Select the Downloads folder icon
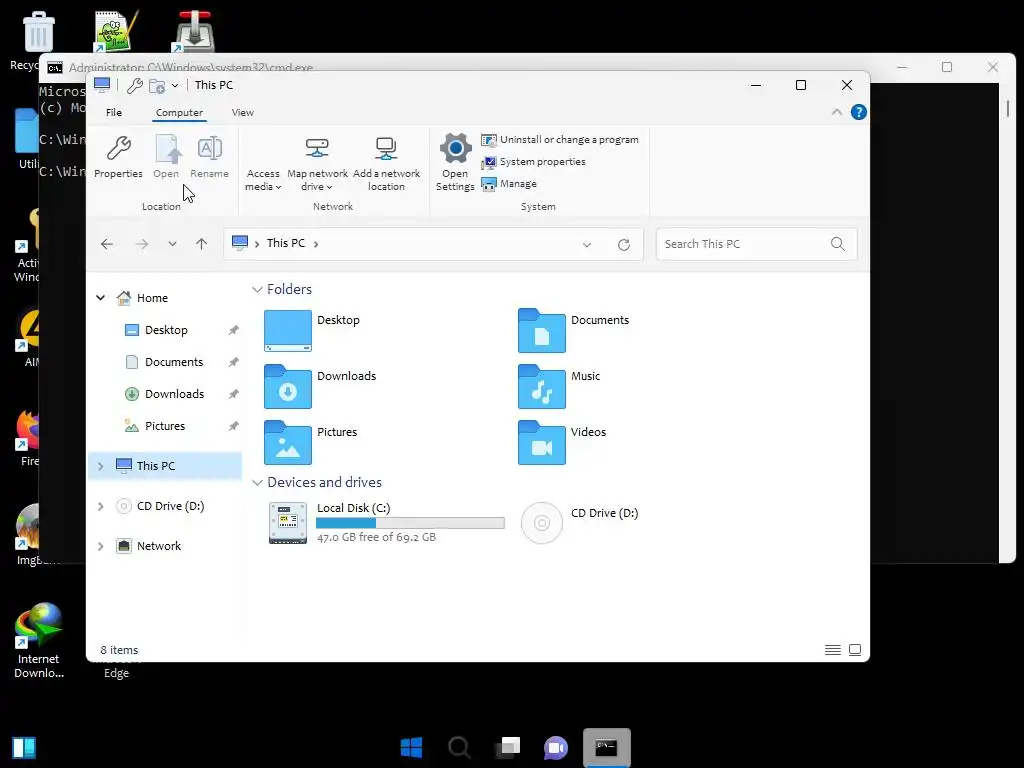The width and height of the screenshot is (1024, 768). click(x=288, y=387)
